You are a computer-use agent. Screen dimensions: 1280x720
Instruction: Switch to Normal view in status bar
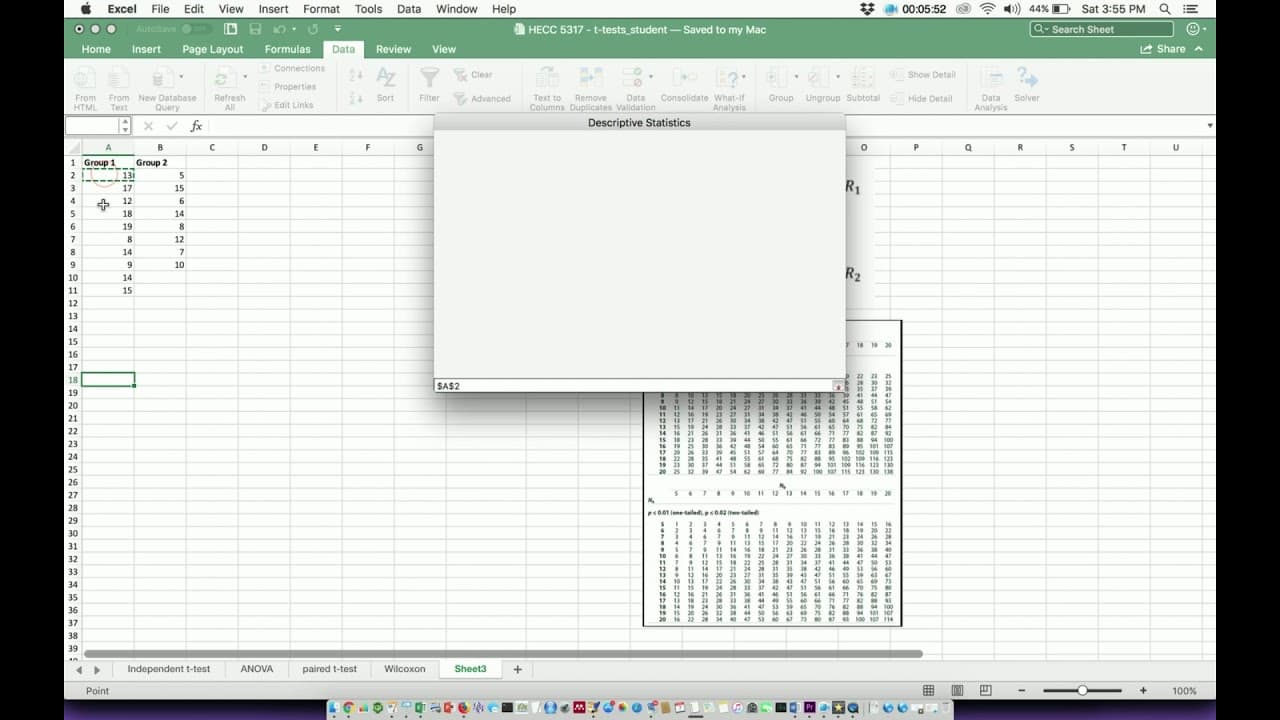pos(929,691)
